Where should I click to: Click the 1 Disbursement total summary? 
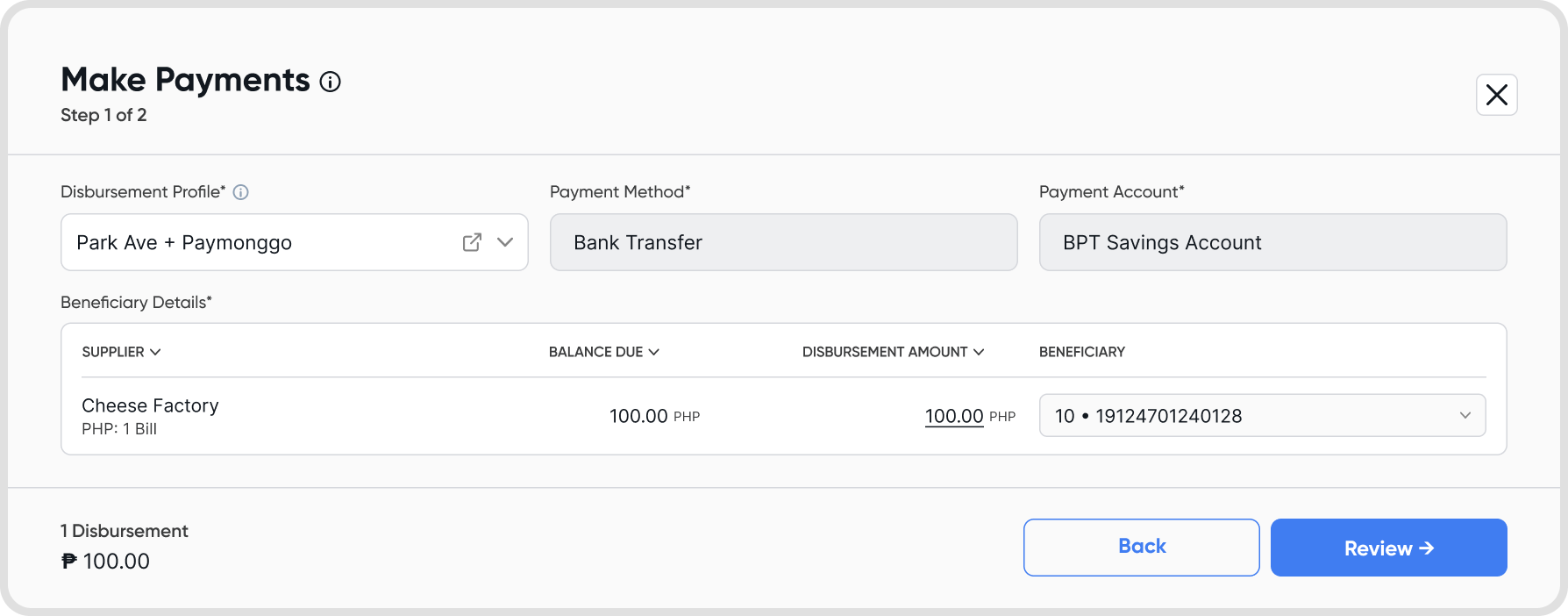[x=125, y=532]
